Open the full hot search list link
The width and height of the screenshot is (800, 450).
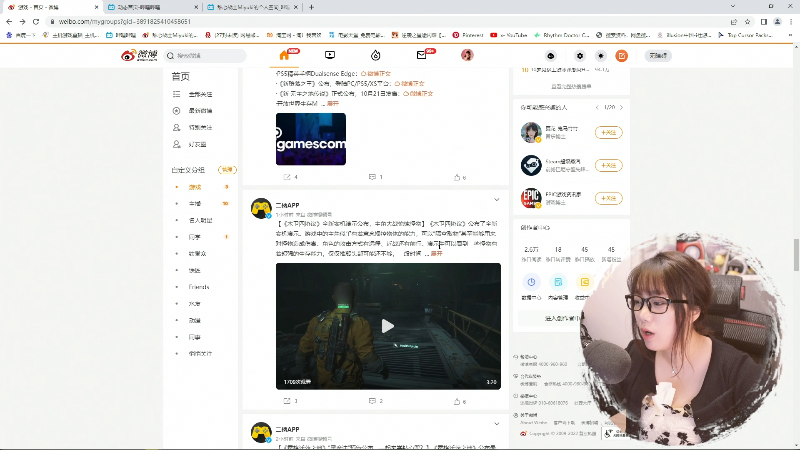tap(571, 87)
